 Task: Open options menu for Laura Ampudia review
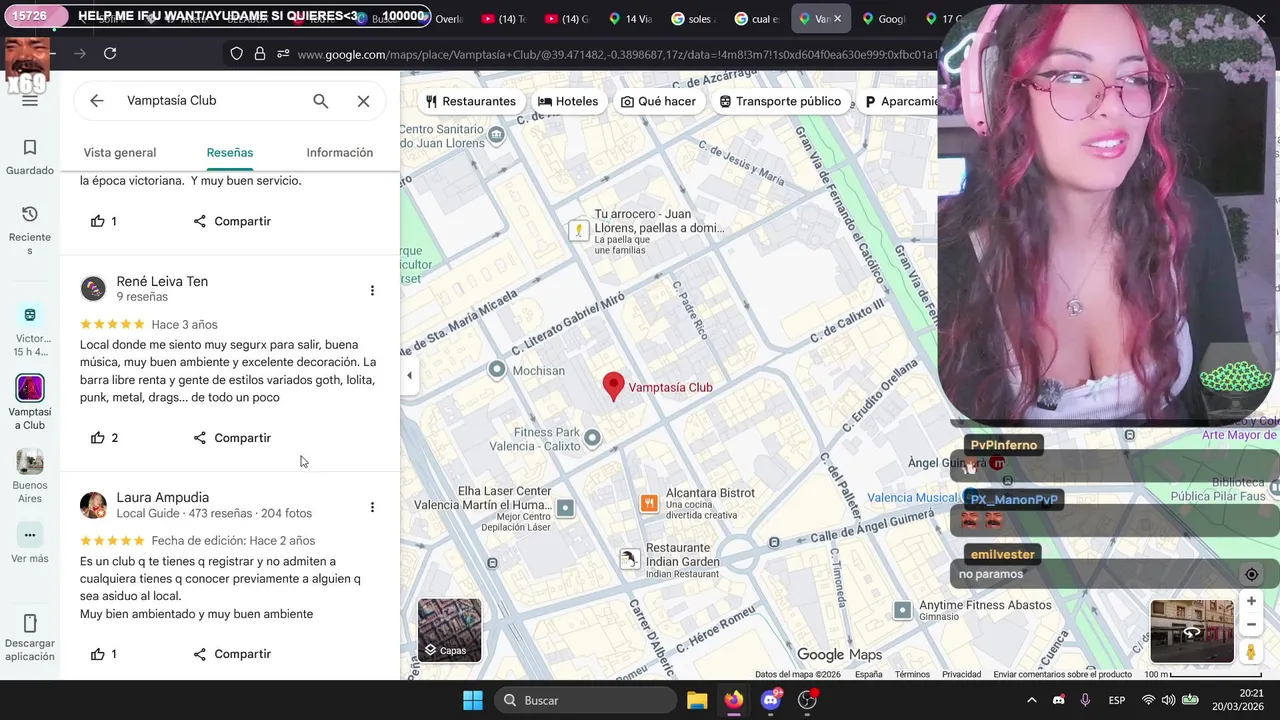click(372, 507)
